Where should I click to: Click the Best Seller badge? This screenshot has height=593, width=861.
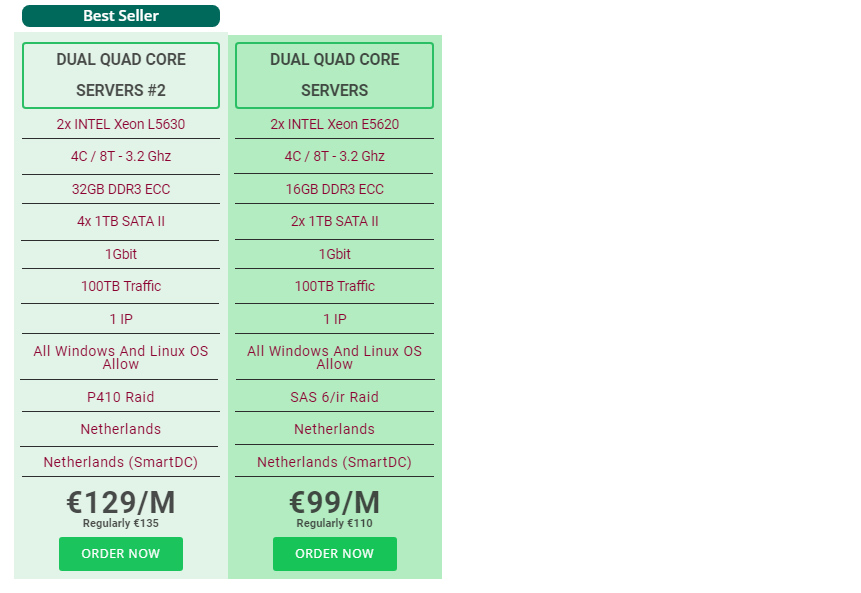[x=120, y=16]
